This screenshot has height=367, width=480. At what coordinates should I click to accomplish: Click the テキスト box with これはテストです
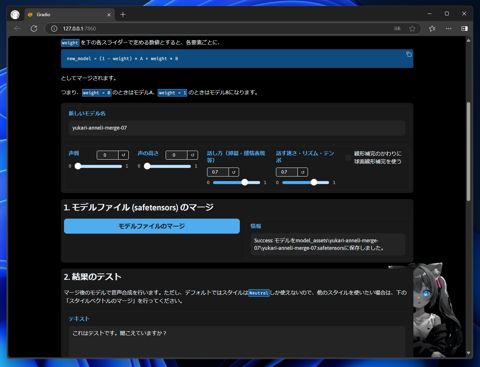(237, 342)
